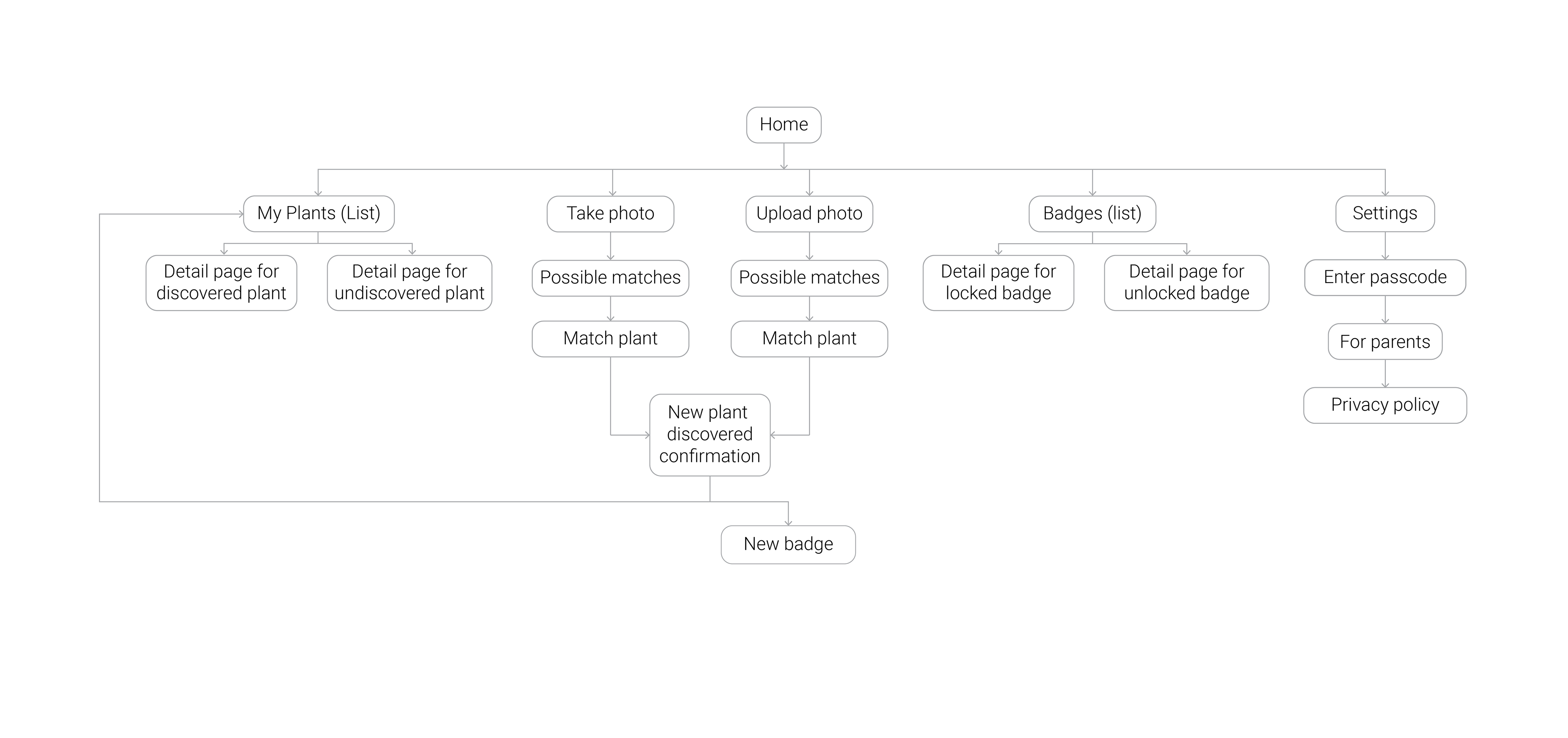Screen dimensions: 1568x738
Task: Click the Take photo node
Action: (610, 214)
